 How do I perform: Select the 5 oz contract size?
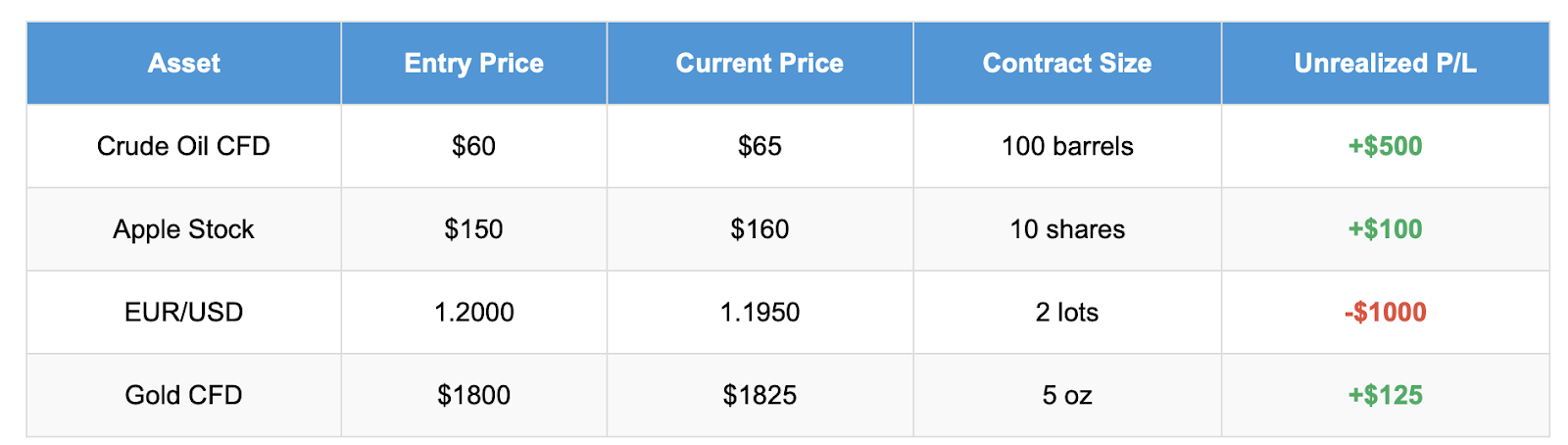[1066, 395]
